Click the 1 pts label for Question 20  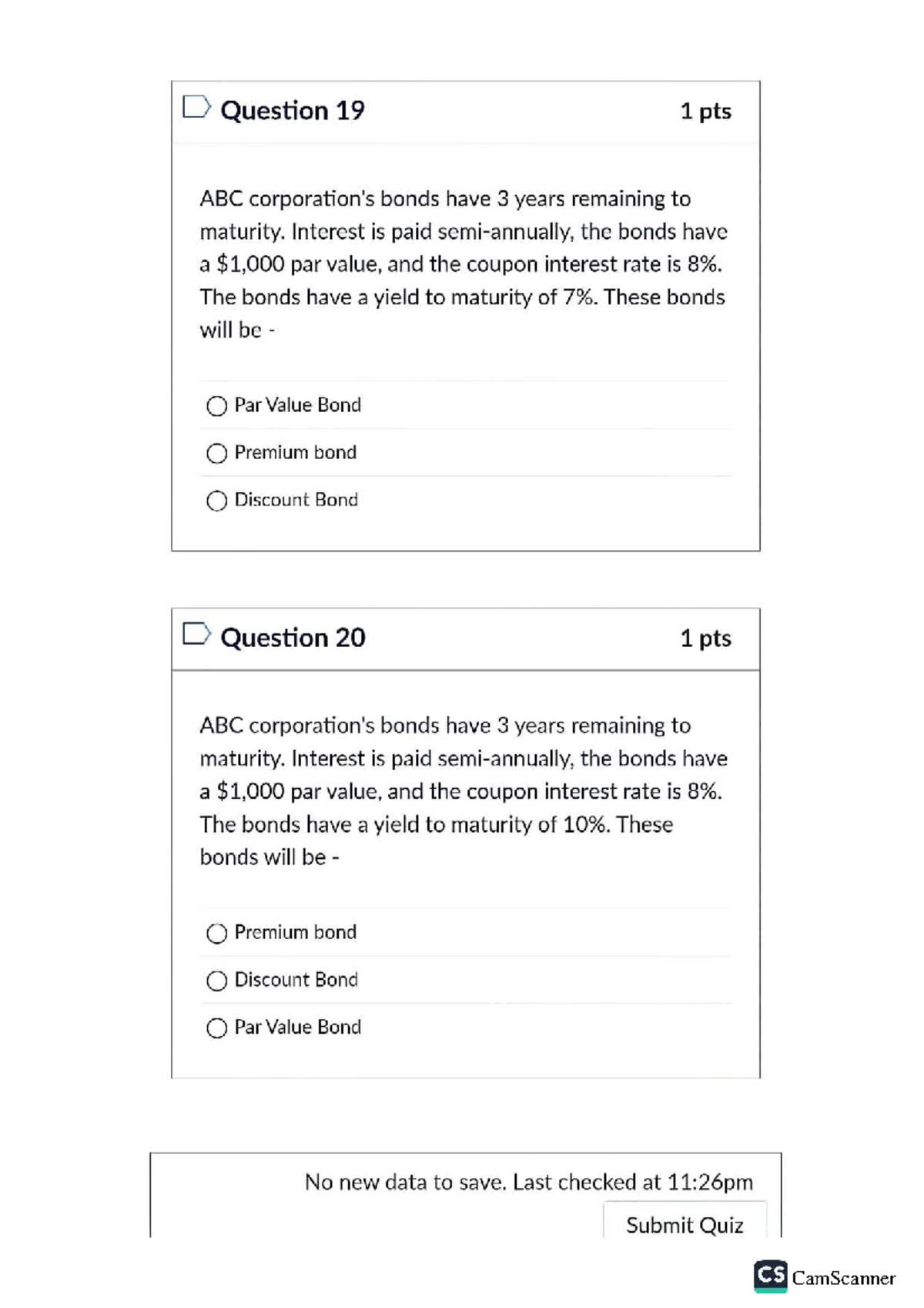tap(705, 639)
